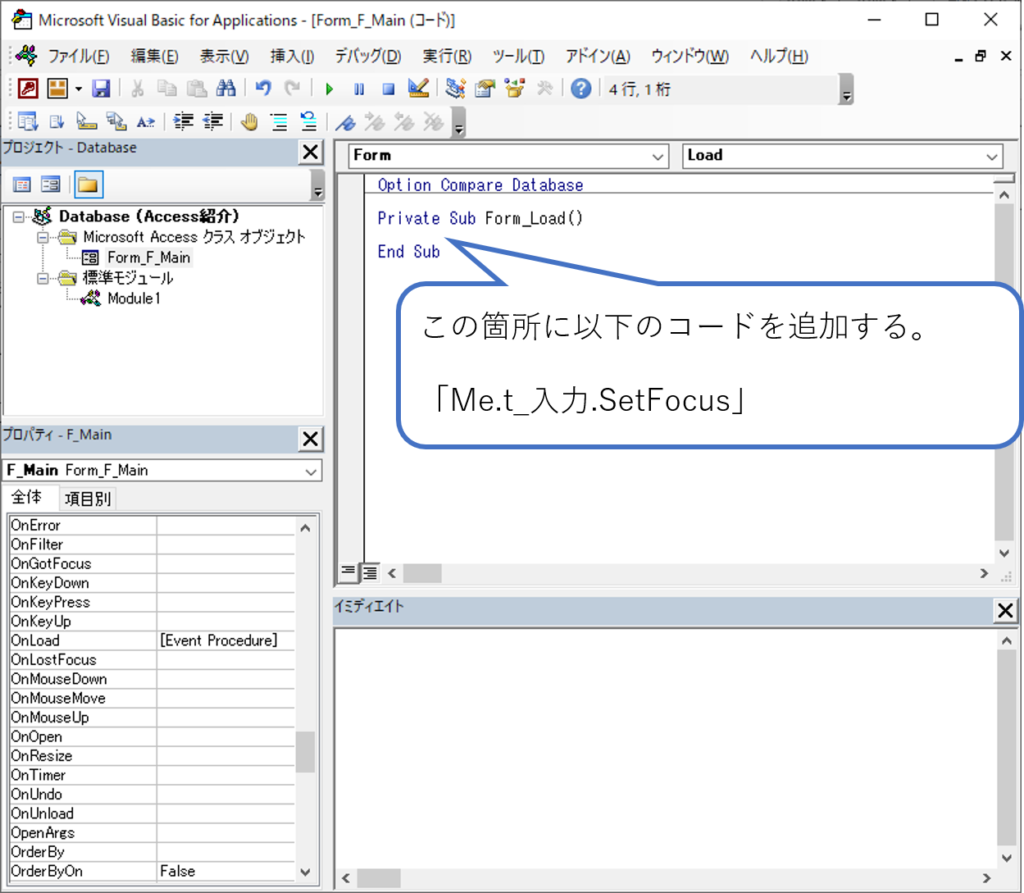The image size is (1024, 893).
Task: Click the OrderByOn False value
Action: coord(226,871)
